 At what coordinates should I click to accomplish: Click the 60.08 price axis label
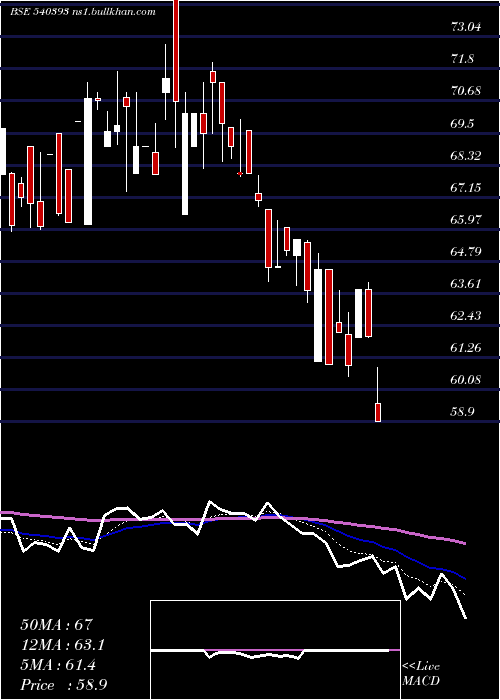[x=467, y=380]
